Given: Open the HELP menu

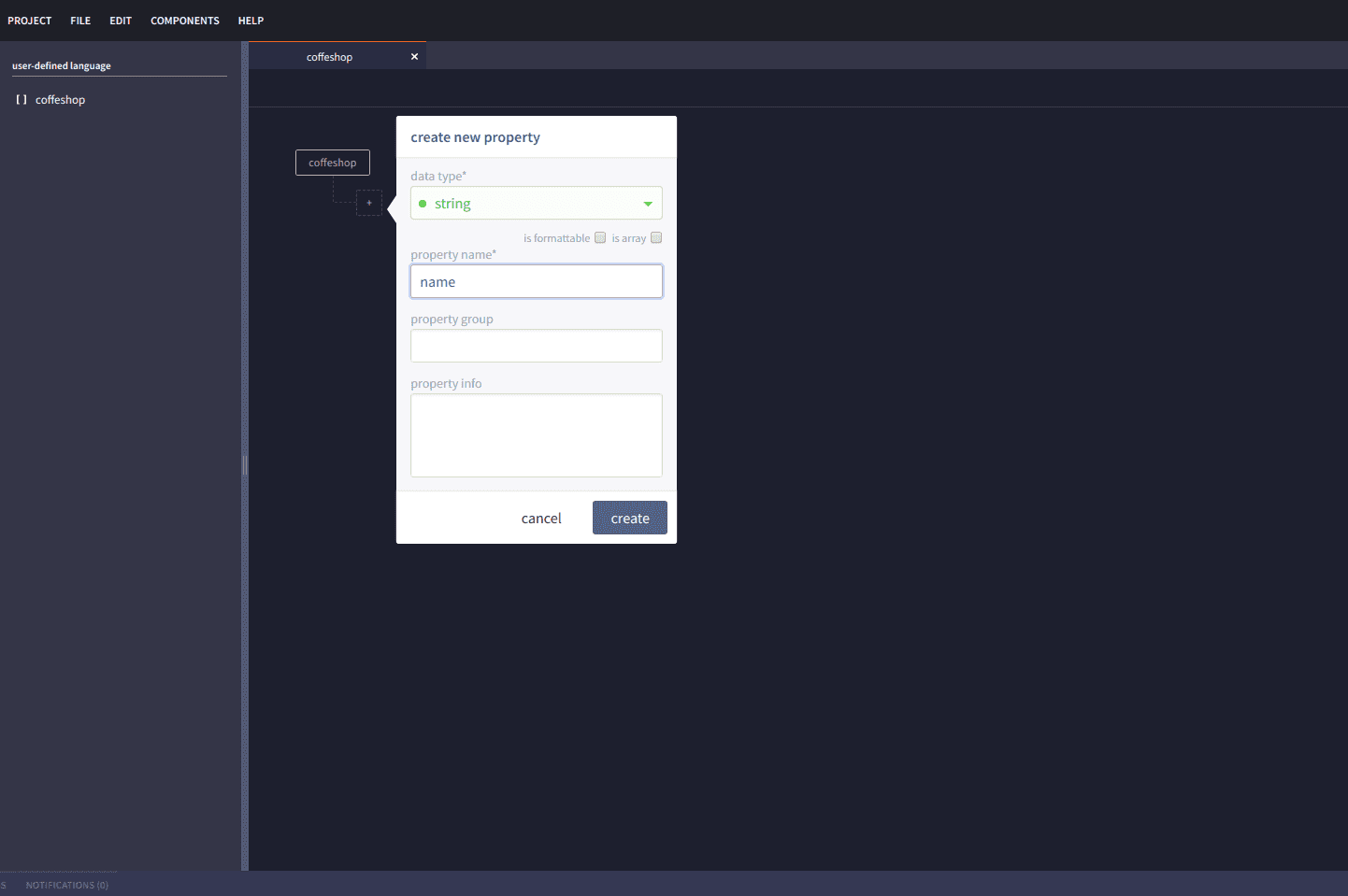Looking at the screenshot, I should pos(251,21).
